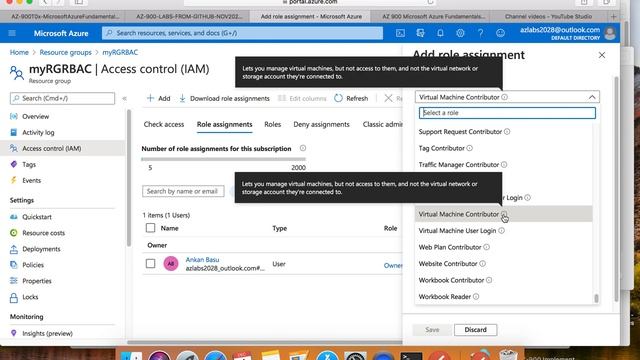Switch to the Role assignments tab
640x360 pixels.
click(x=224, y=124)
